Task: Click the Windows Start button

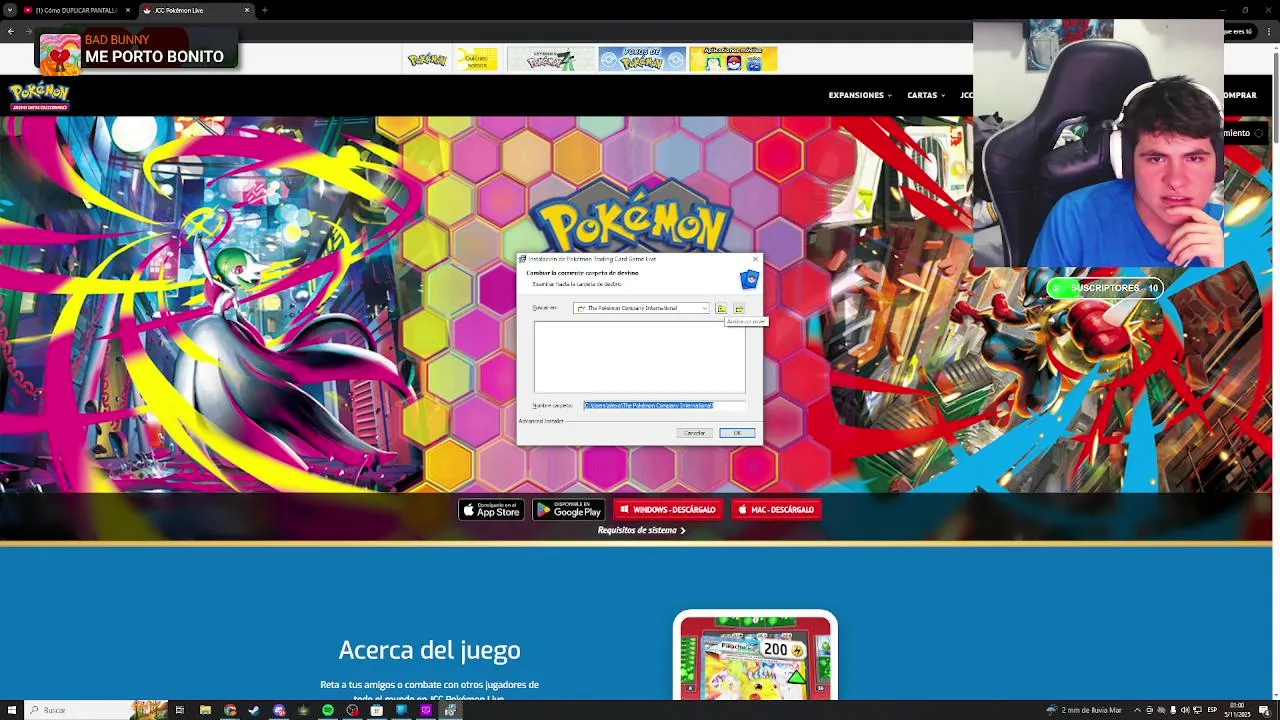Action: coord(11,710)
